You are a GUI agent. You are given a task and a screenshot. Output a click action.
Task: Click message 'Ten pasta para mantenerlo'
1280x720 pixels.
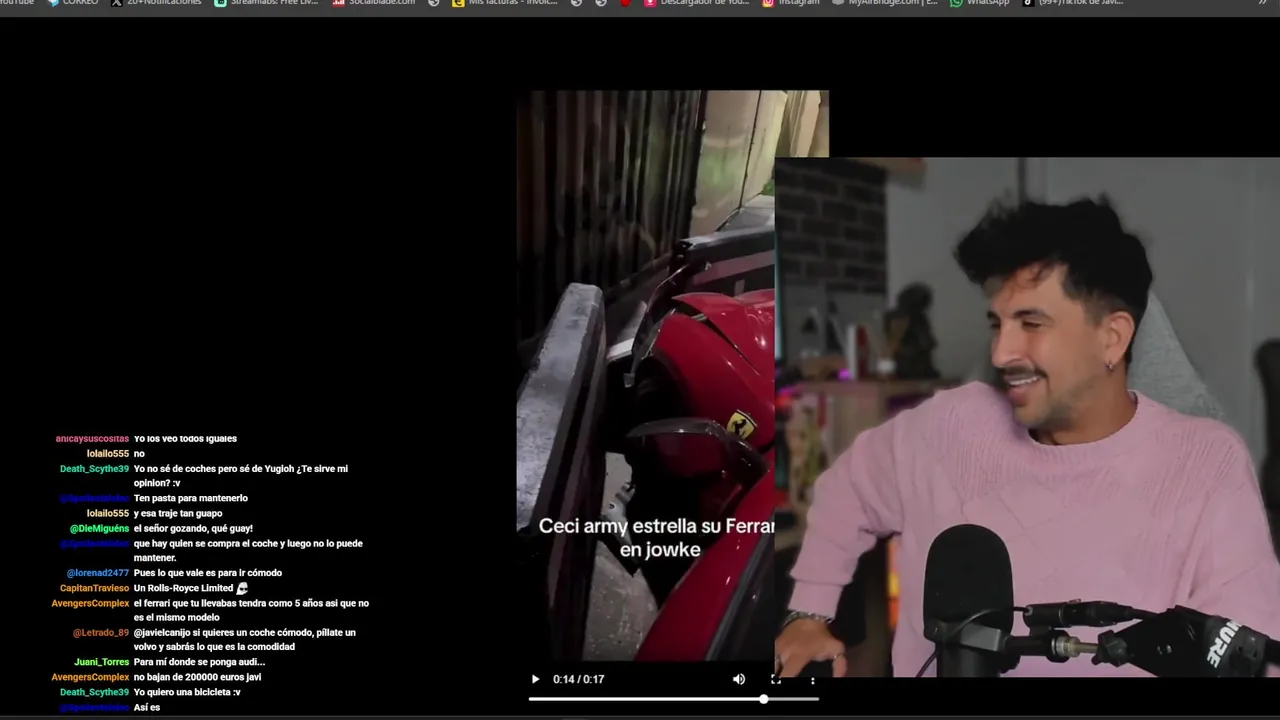(190, 498)
